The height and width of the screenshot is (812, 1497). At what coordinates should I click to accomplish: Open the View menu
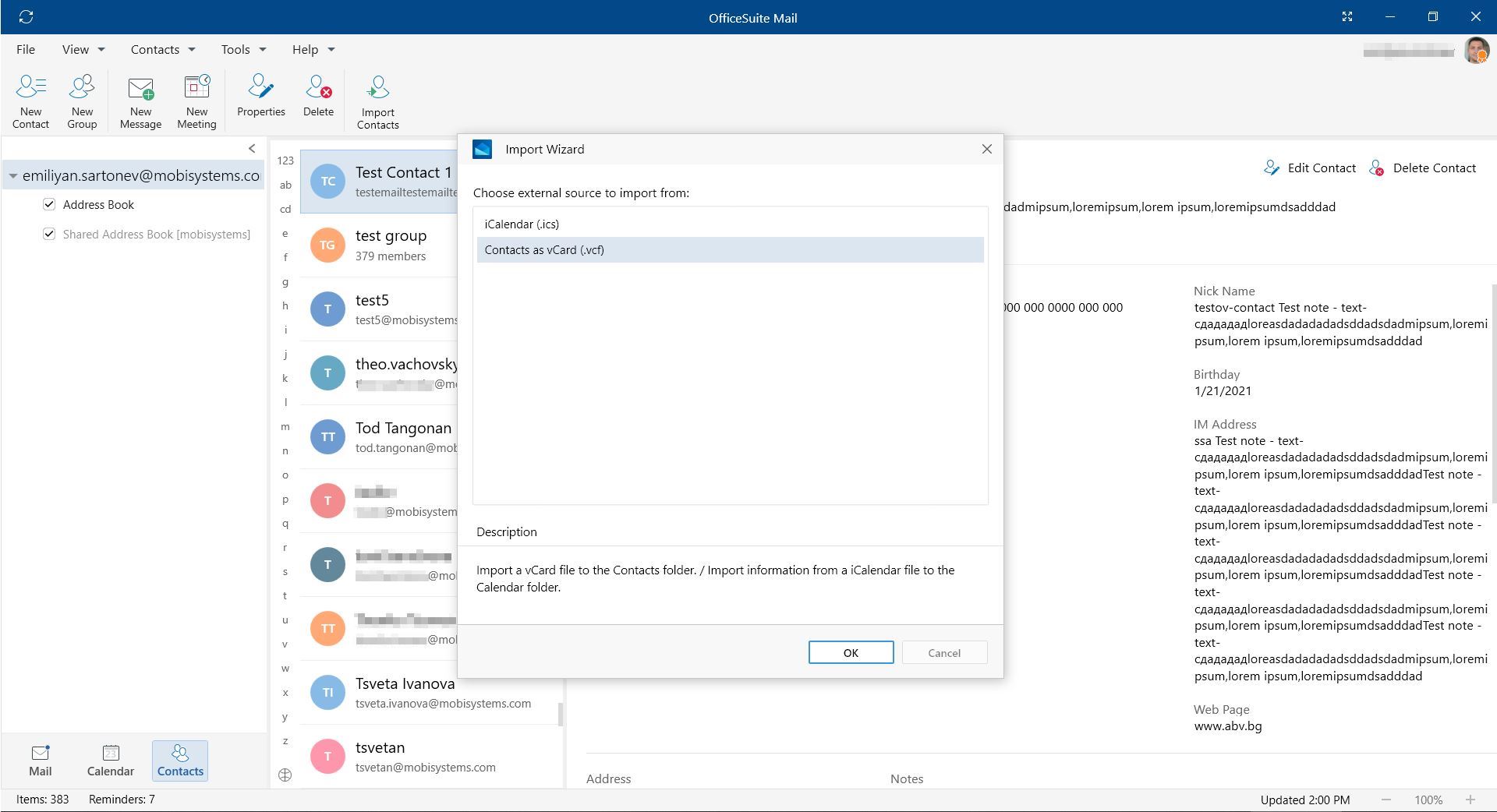point(83,49)
